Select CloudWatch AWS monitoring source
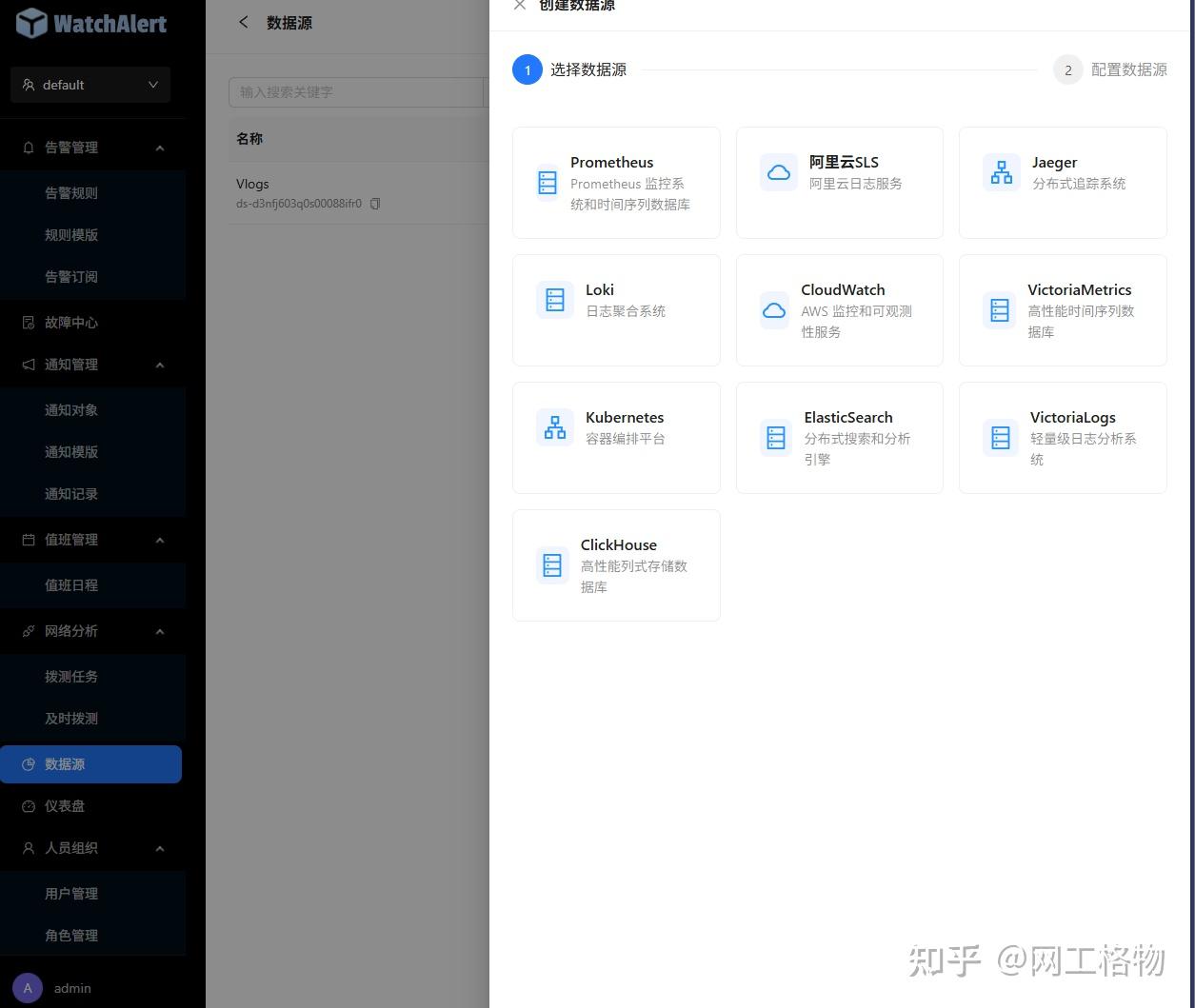1195x1008 pixels. [x=839, y=309]
